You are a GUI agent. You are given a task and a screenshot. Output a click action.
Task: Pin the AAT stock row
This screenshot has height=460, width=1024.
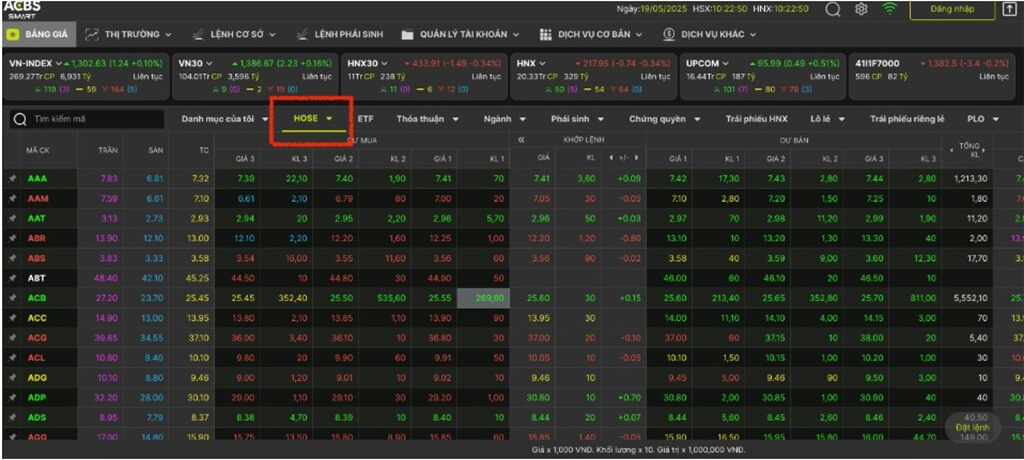tap(11, 218)
